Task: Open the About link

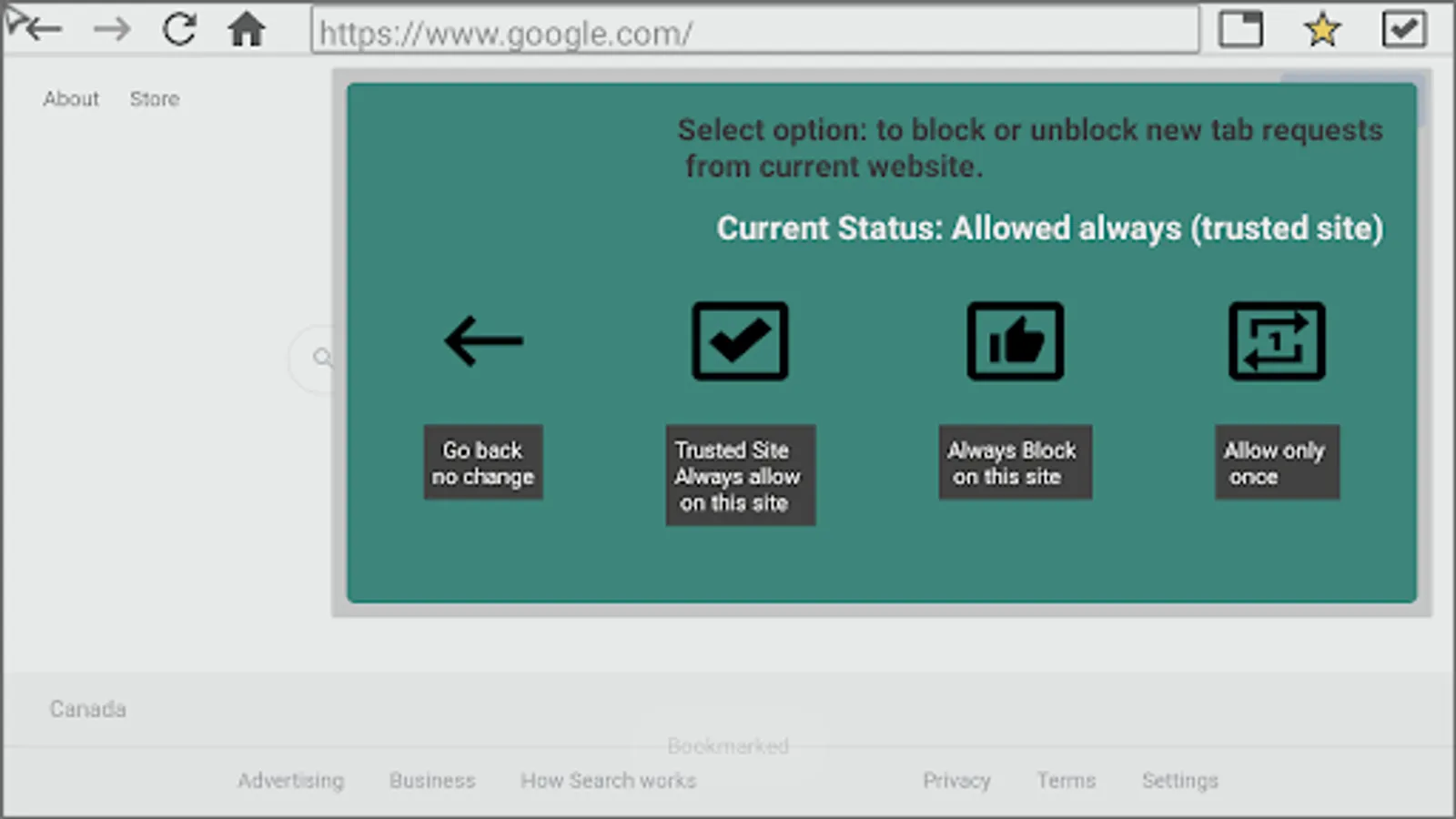Action: tap(71, 98)
